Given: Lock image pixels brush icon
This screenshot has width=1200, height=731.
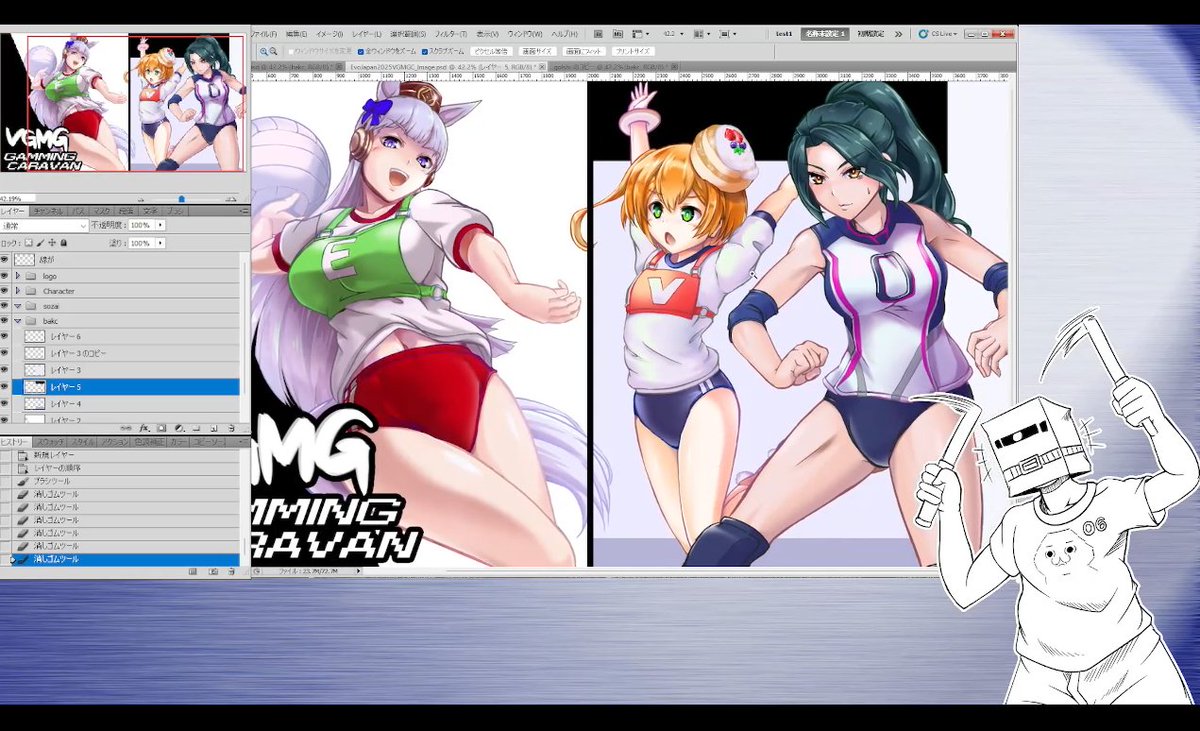Looking at the screenshot, I should 40,243.
